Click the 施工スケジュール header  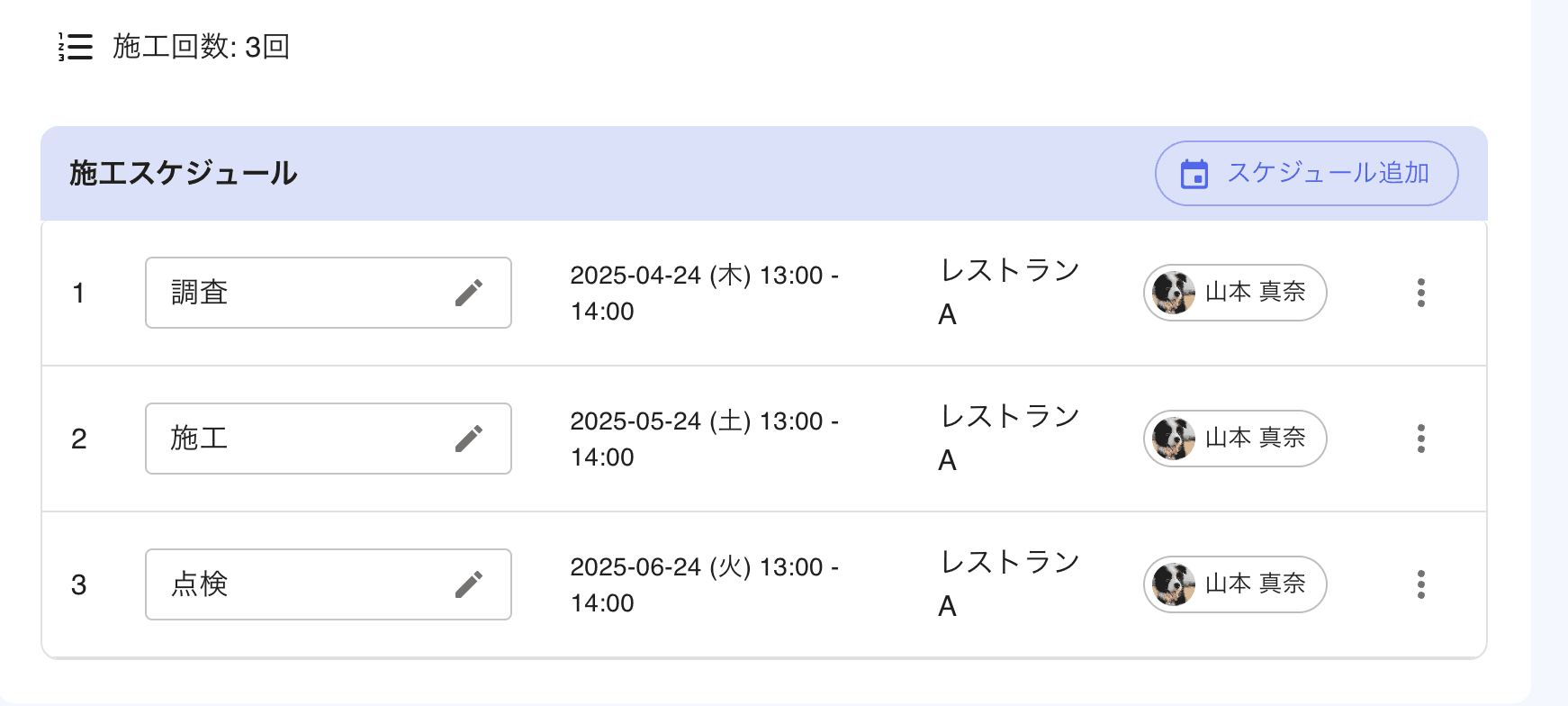point(183,173)
